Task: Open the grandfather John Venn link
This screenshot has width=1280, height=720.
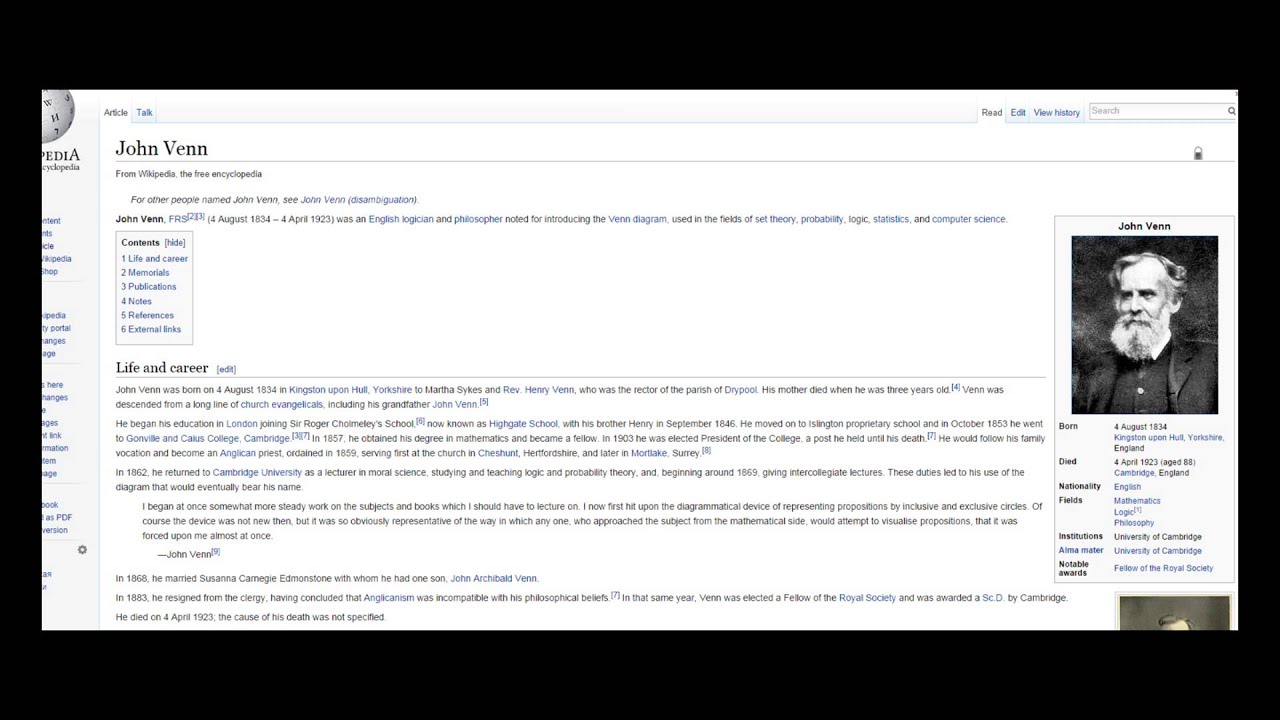Action: click(x=455, y=405)
